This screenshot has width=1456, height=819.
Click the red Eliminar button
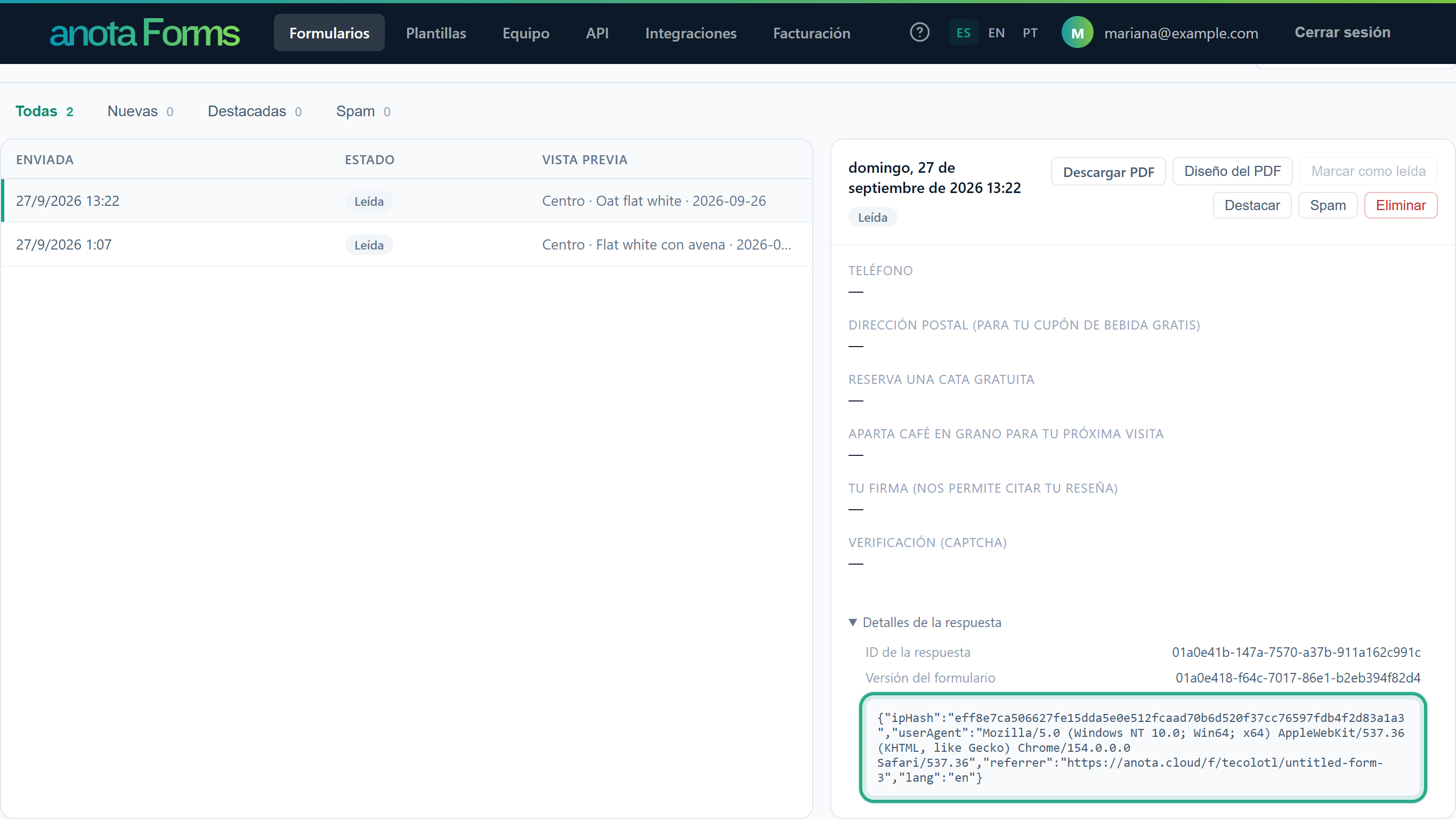point(1401,205)
